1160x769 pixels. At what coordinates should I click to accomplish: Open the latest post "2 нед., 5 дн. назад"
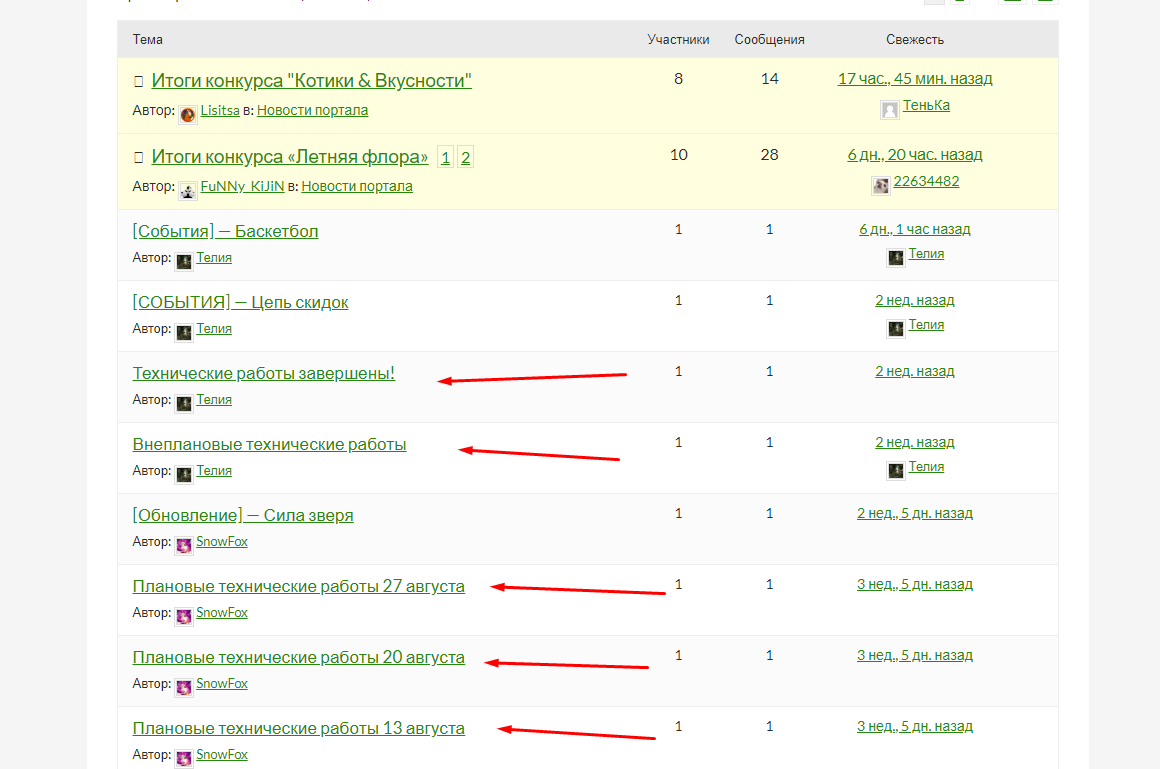pos(914,513)
